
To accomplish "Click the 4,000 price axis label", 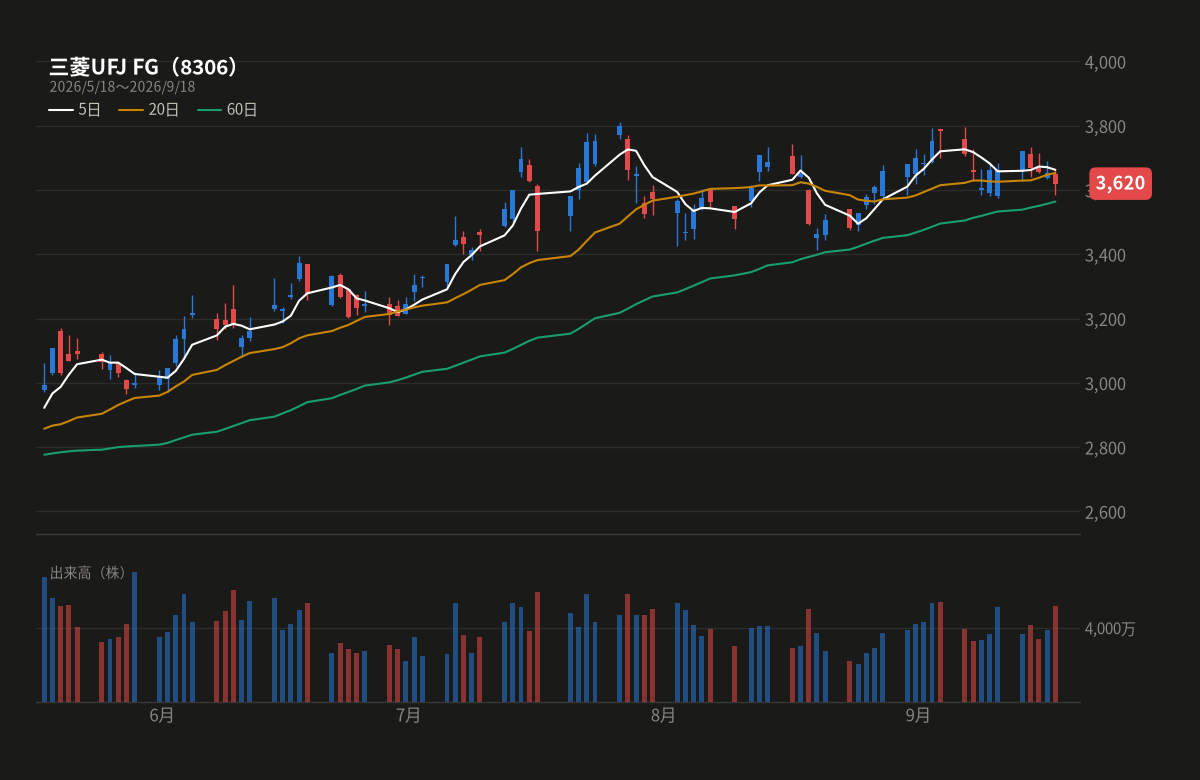I will click(x=1105, y=62).
